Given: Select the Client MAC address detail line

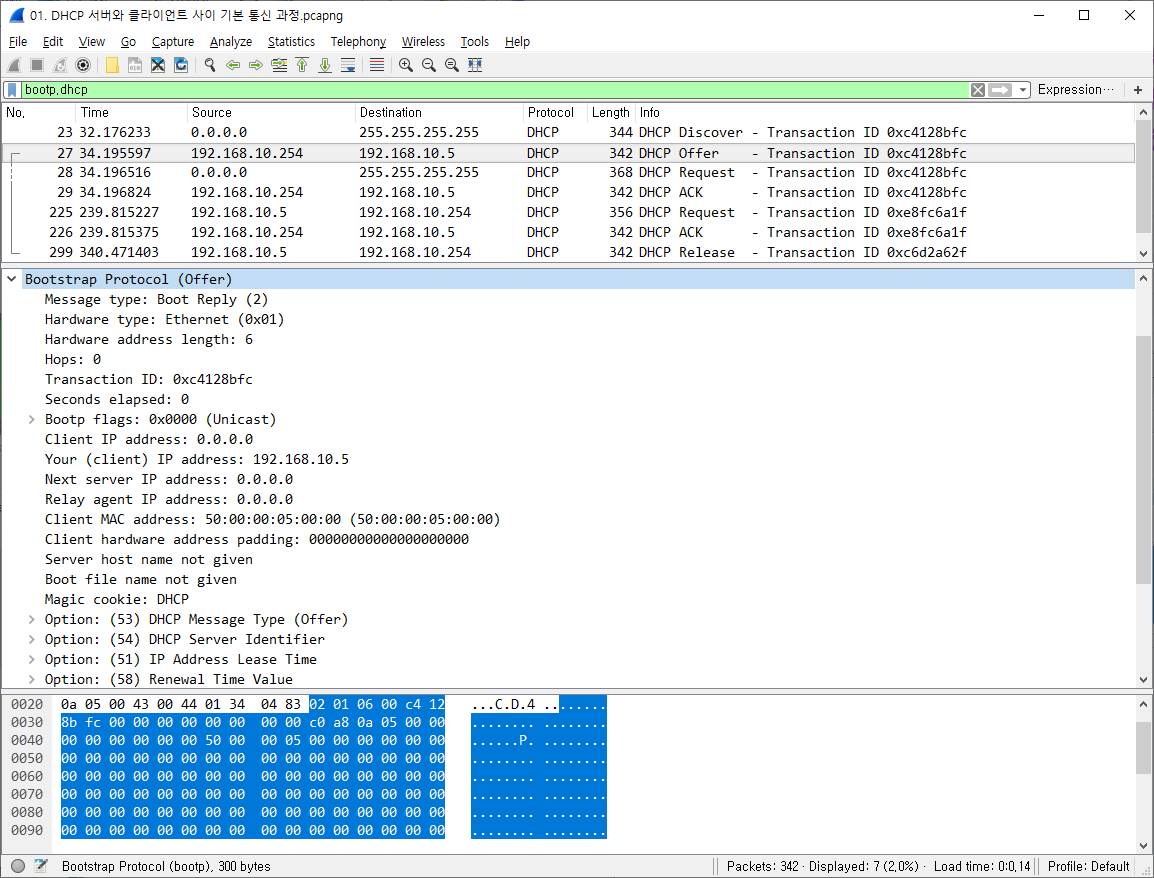Looking at the screenshot, I should pos(272,520).
